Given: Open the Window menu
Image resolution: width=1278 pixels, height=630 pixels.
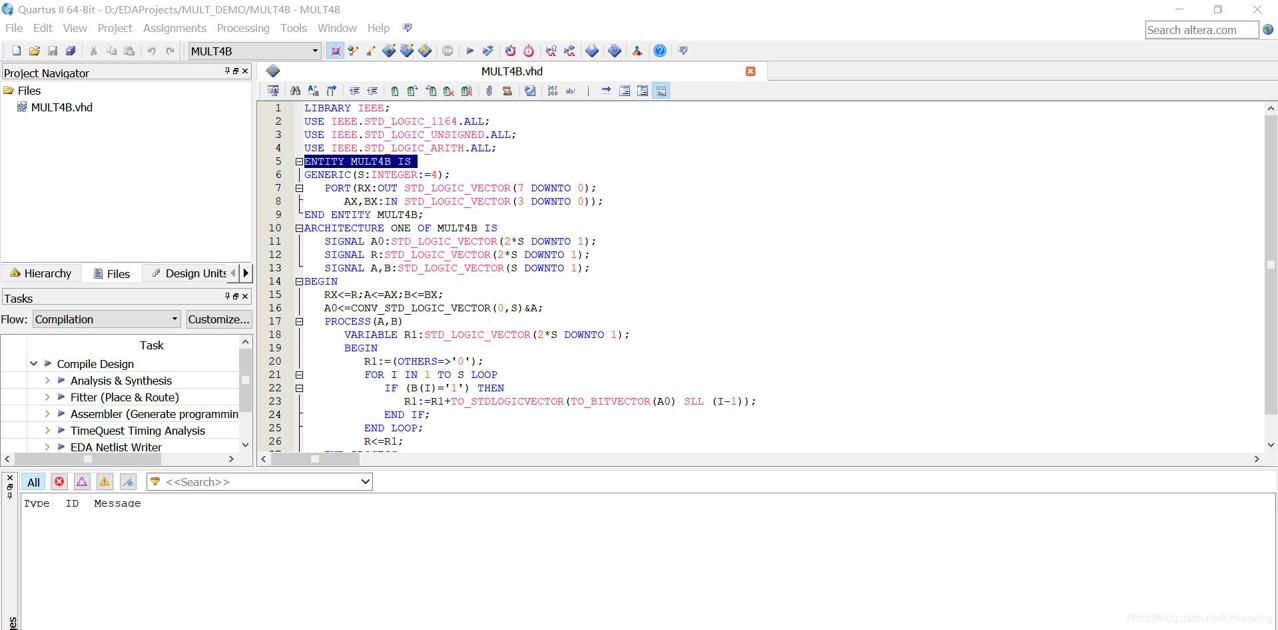Looking at the screenshot, I should 337,28.
